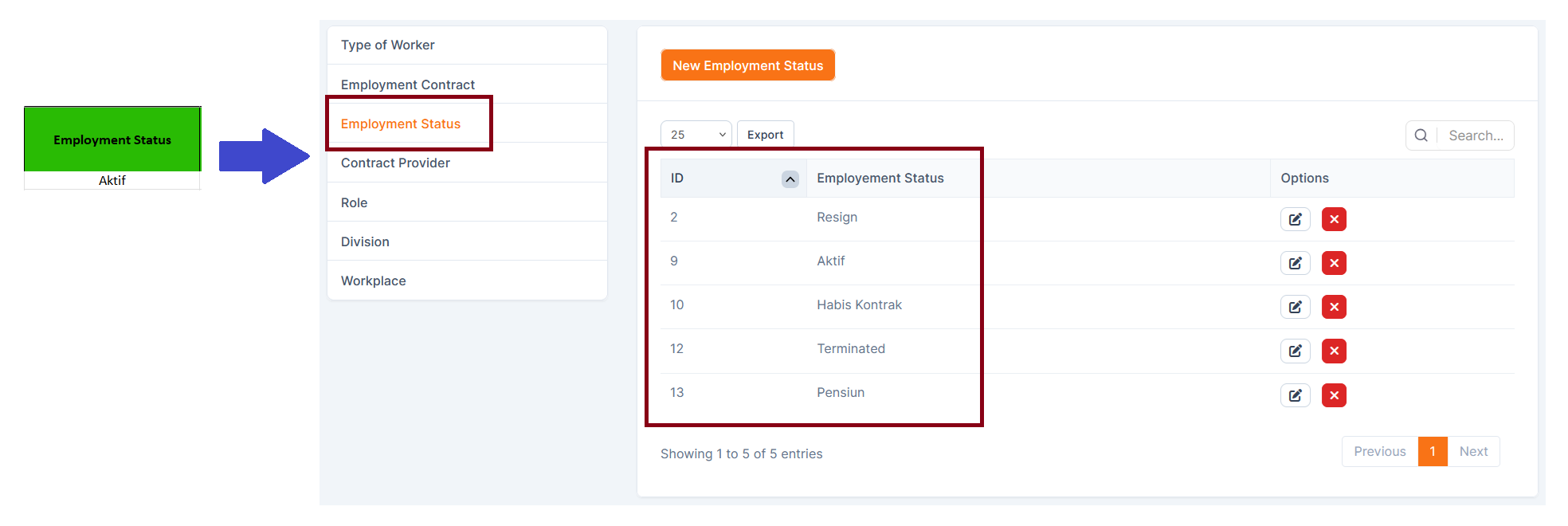Viewport: 1568px width, 526px height.
Task: Delete the Aktif status entry
Action: (x=1334, y=263)
